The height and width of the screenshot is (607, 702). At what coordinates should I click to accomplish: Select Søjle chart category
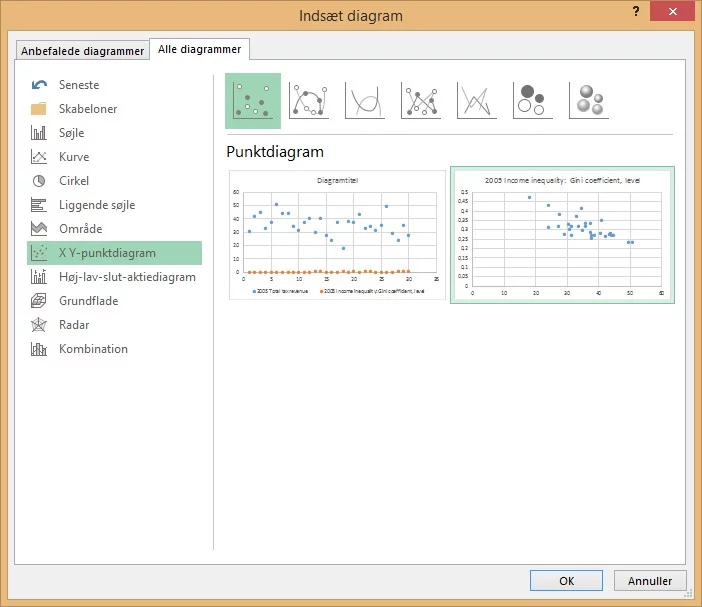72,133
